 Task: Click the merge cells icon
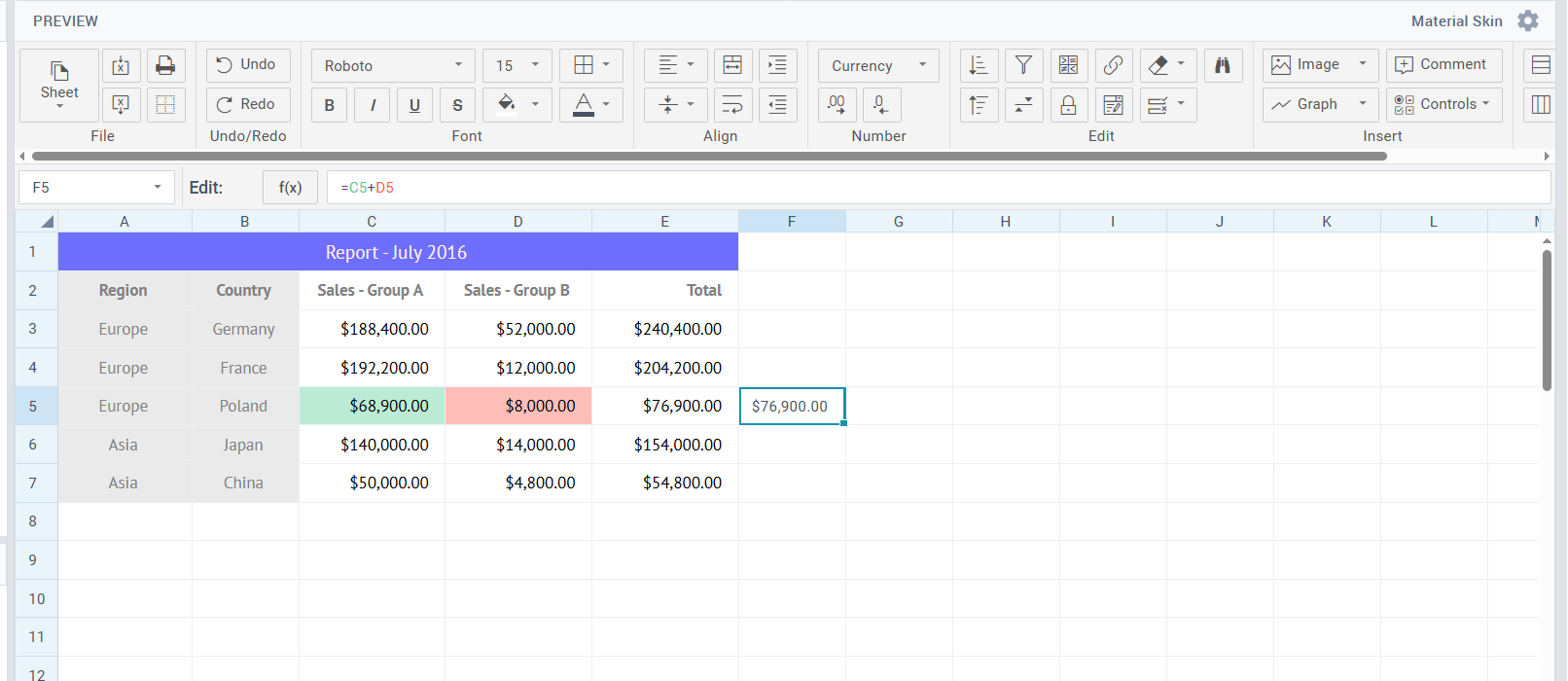[732, 65]
